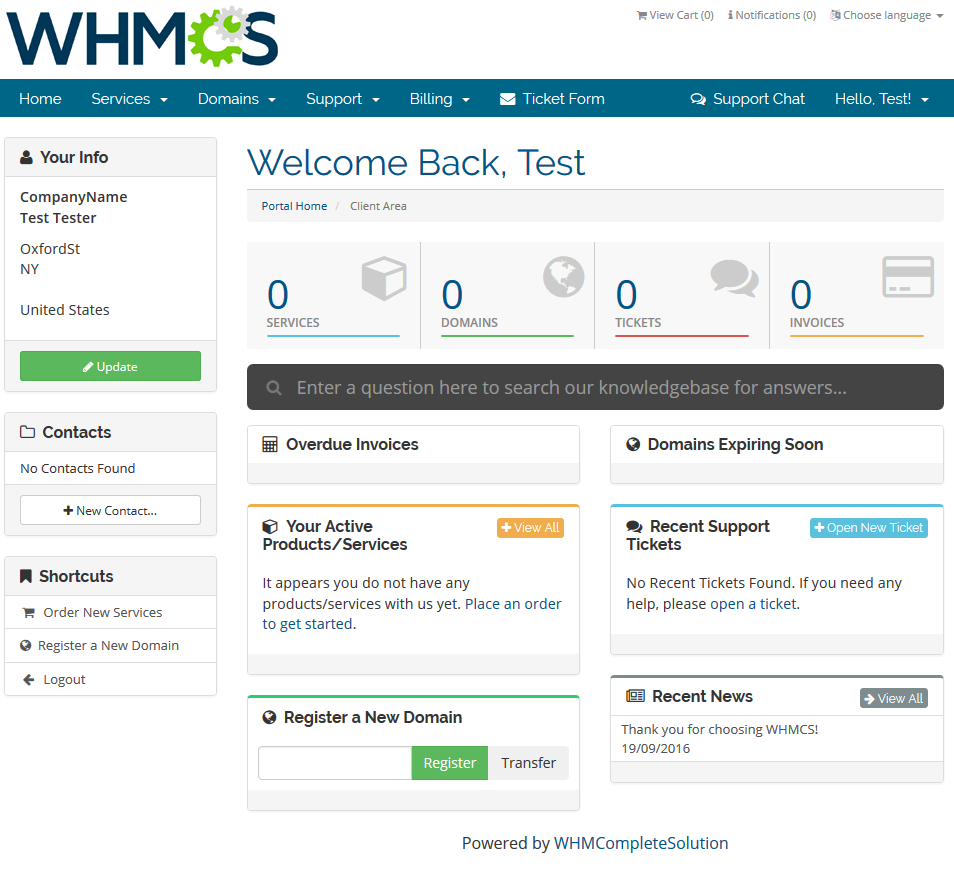Screen dimensions: 954x885
Task: Click Logout in Shortcuts
Action: [110, 679]
